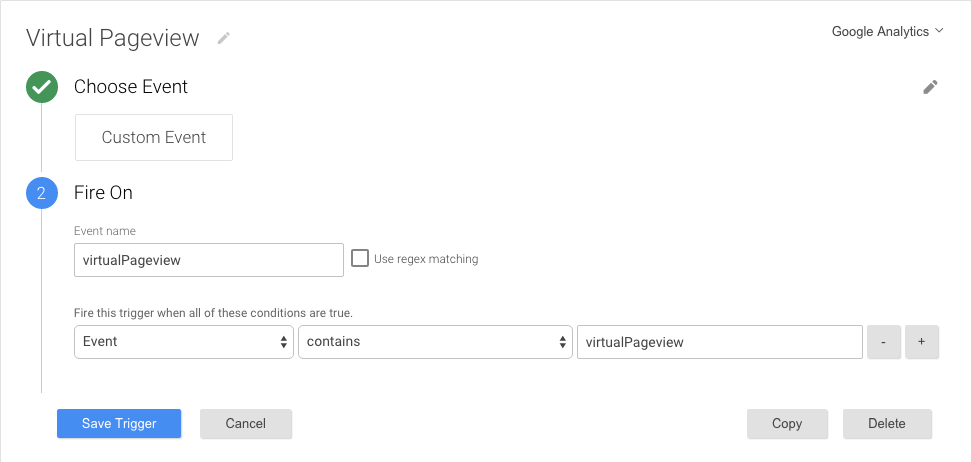Click the Copy button
Viewport: 971px width, 462px height.
coord(787,424)
